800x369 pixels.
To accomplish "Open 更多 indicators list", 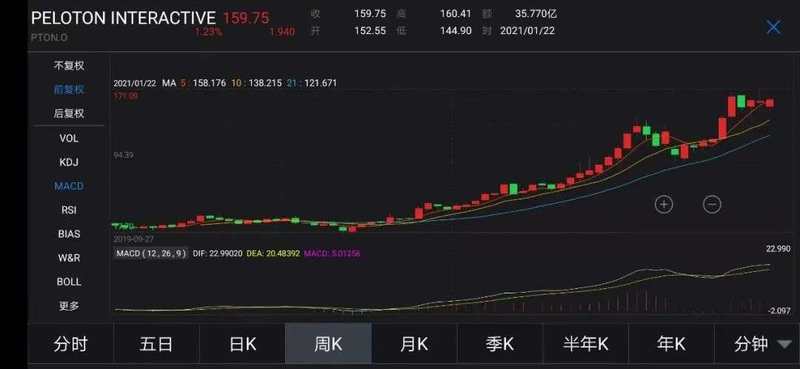I will (69, 306).
